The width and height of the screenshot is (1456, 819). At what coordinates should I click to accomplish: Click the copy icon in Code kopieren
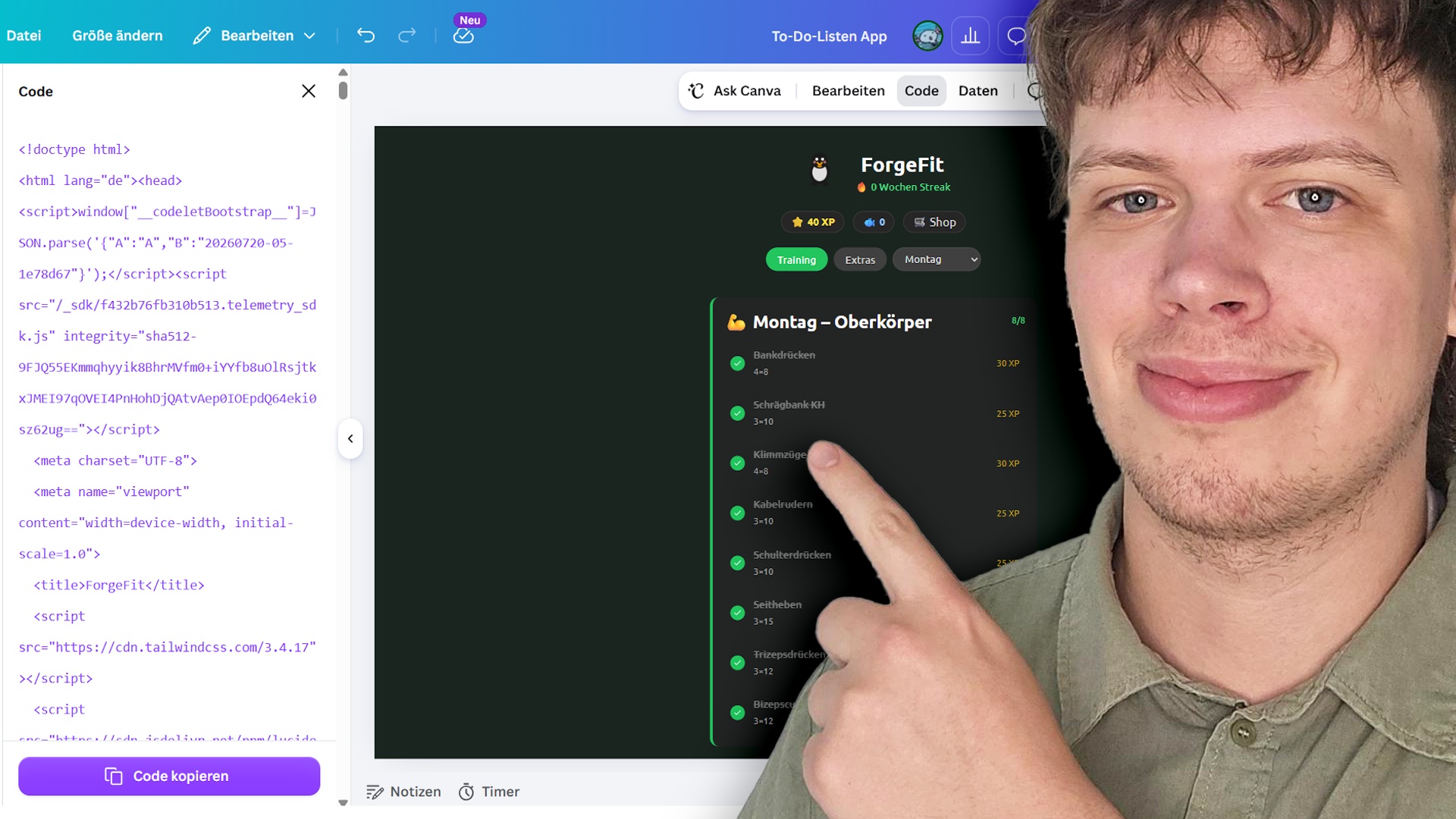point(114,776)
